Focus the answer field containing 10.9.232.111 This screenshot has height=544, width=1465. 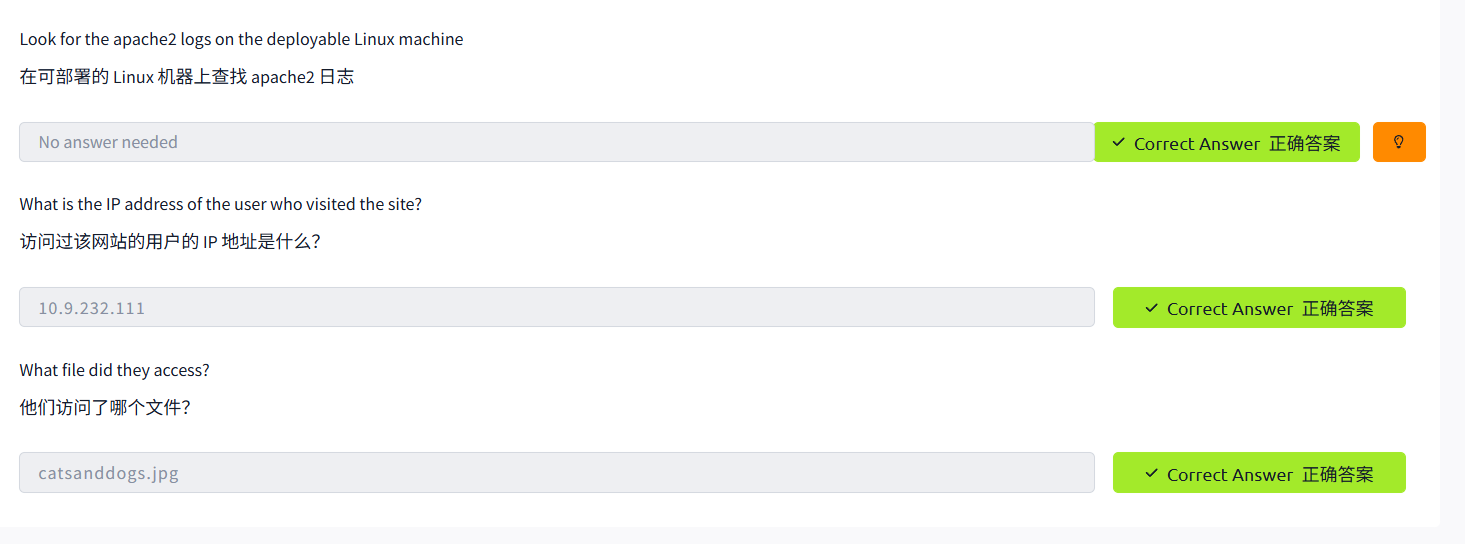tap(556, 308)
